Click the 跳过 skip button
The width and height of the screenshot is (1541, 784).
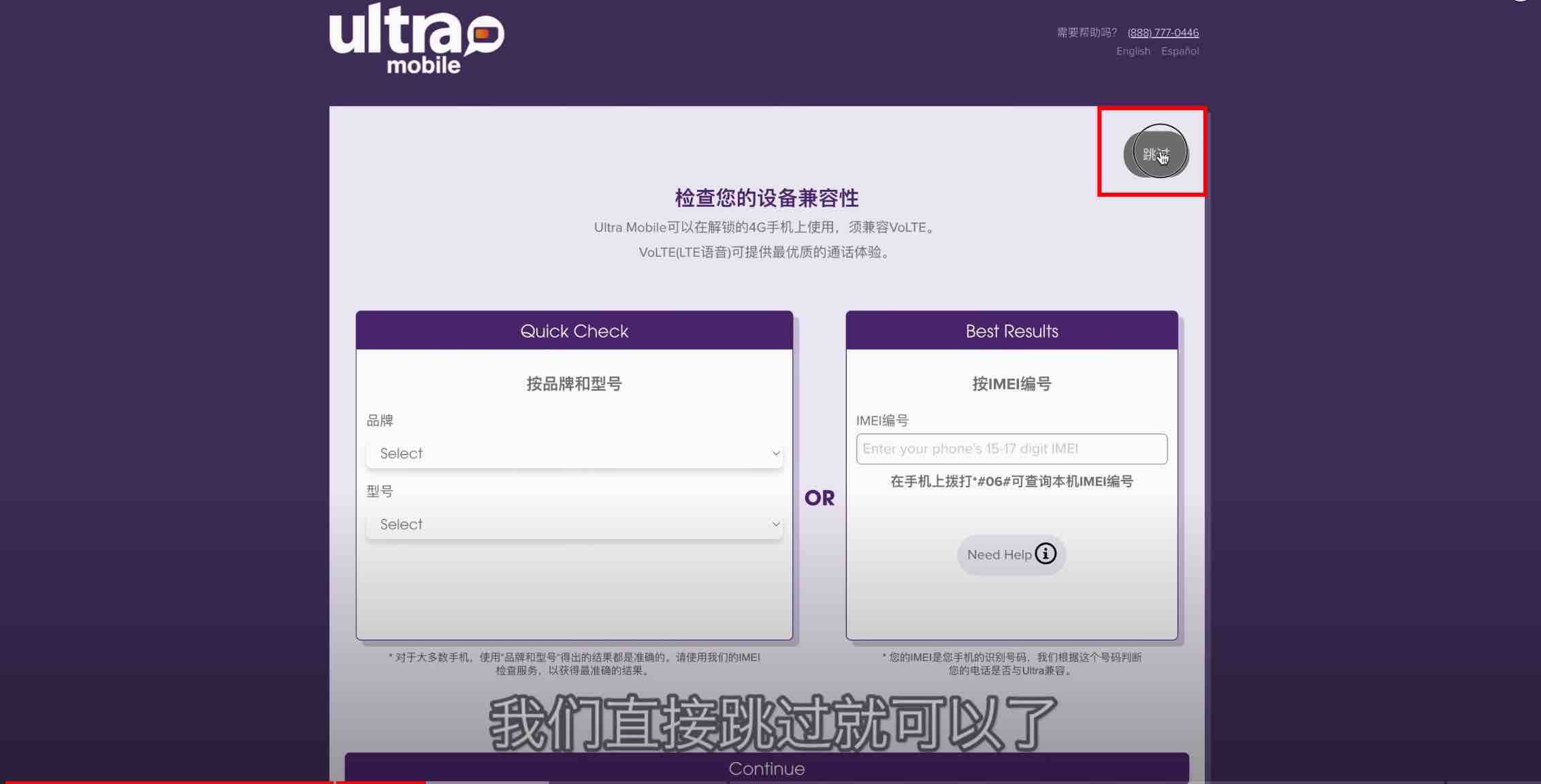tap(1156, 154)
